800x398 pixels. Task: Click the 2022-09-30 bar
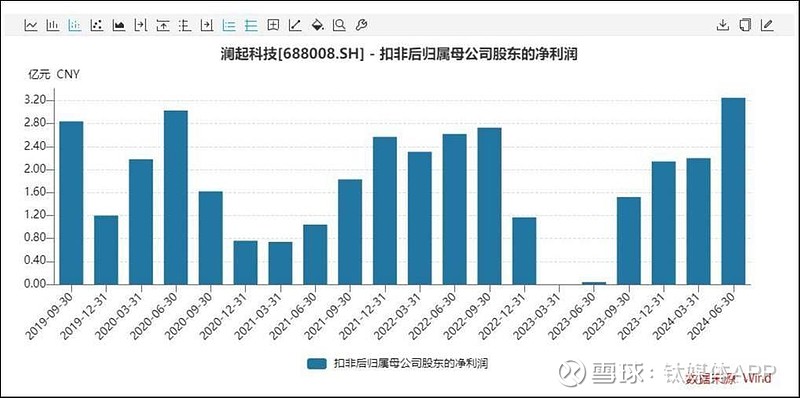tap(489, 206)
